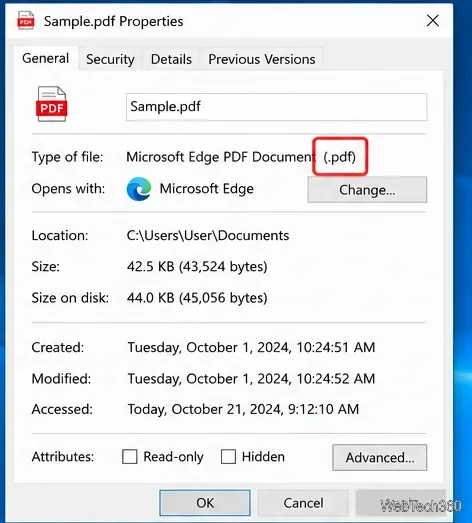Click the Advanced... attributes button

click(380, 457)
